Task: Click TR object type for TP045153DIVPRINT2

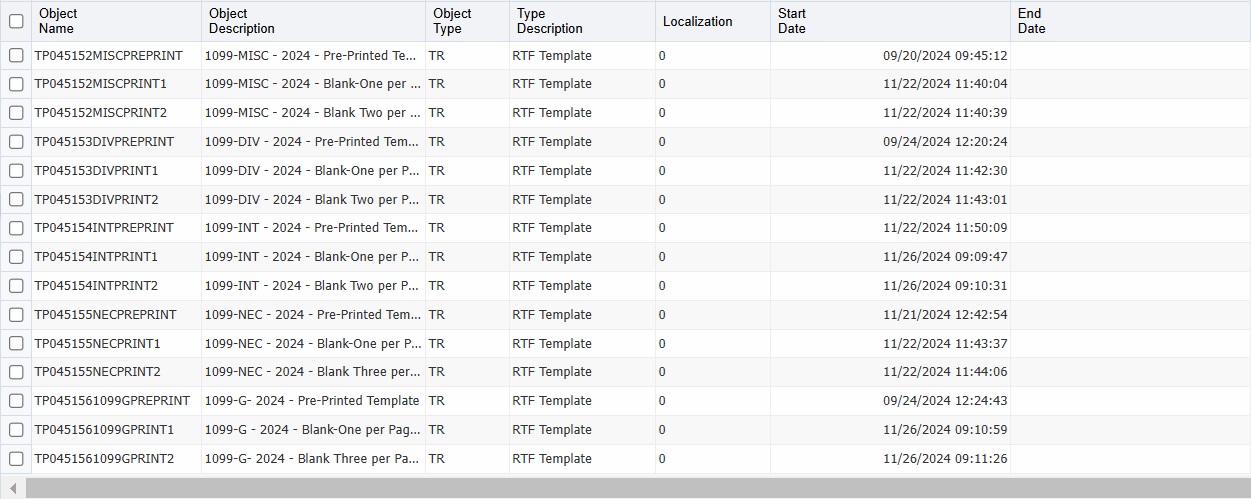Action: [437, 200]
